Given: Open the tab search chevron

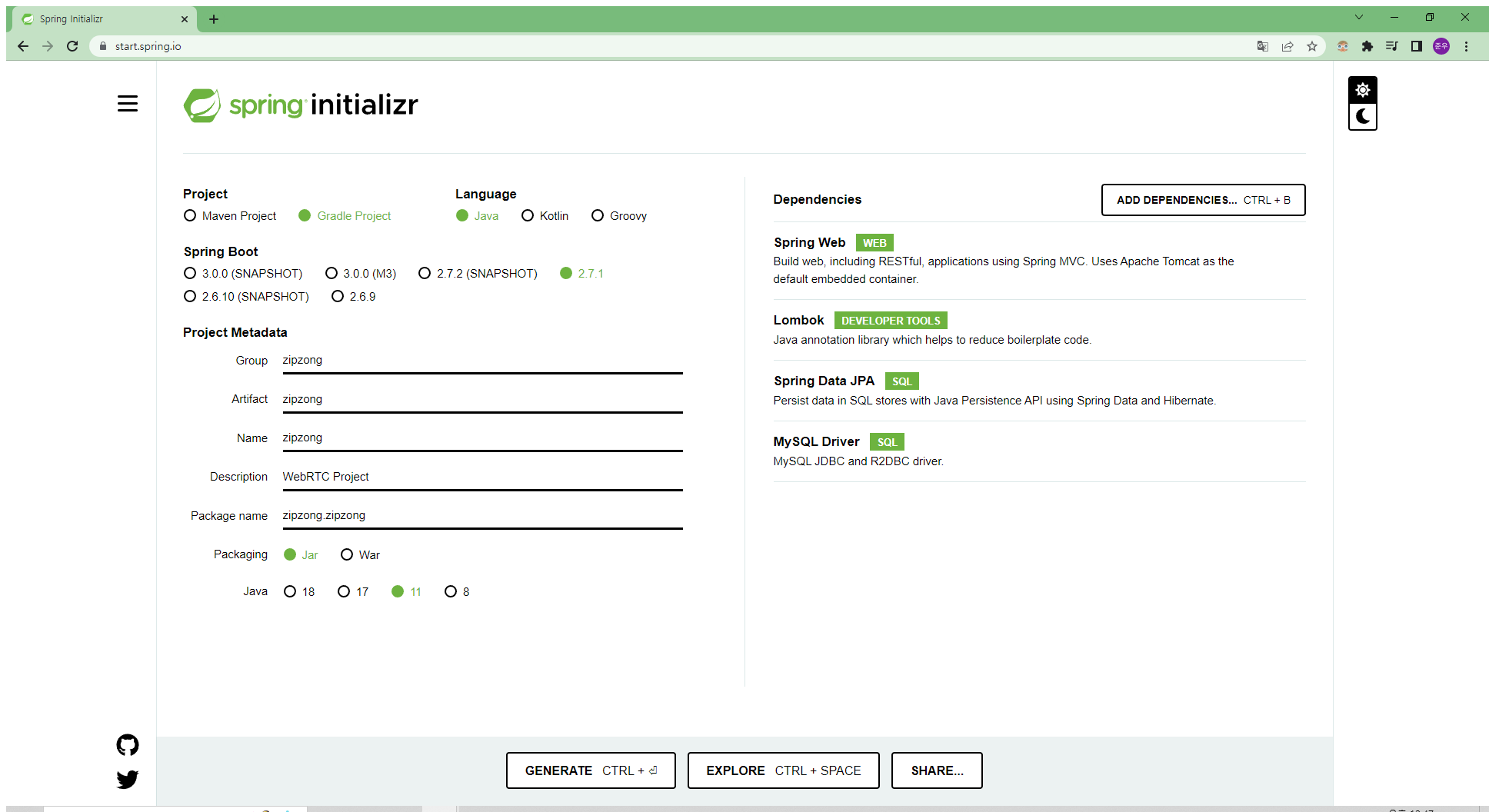Looking at the screenshot, I should pos(1359,17).
